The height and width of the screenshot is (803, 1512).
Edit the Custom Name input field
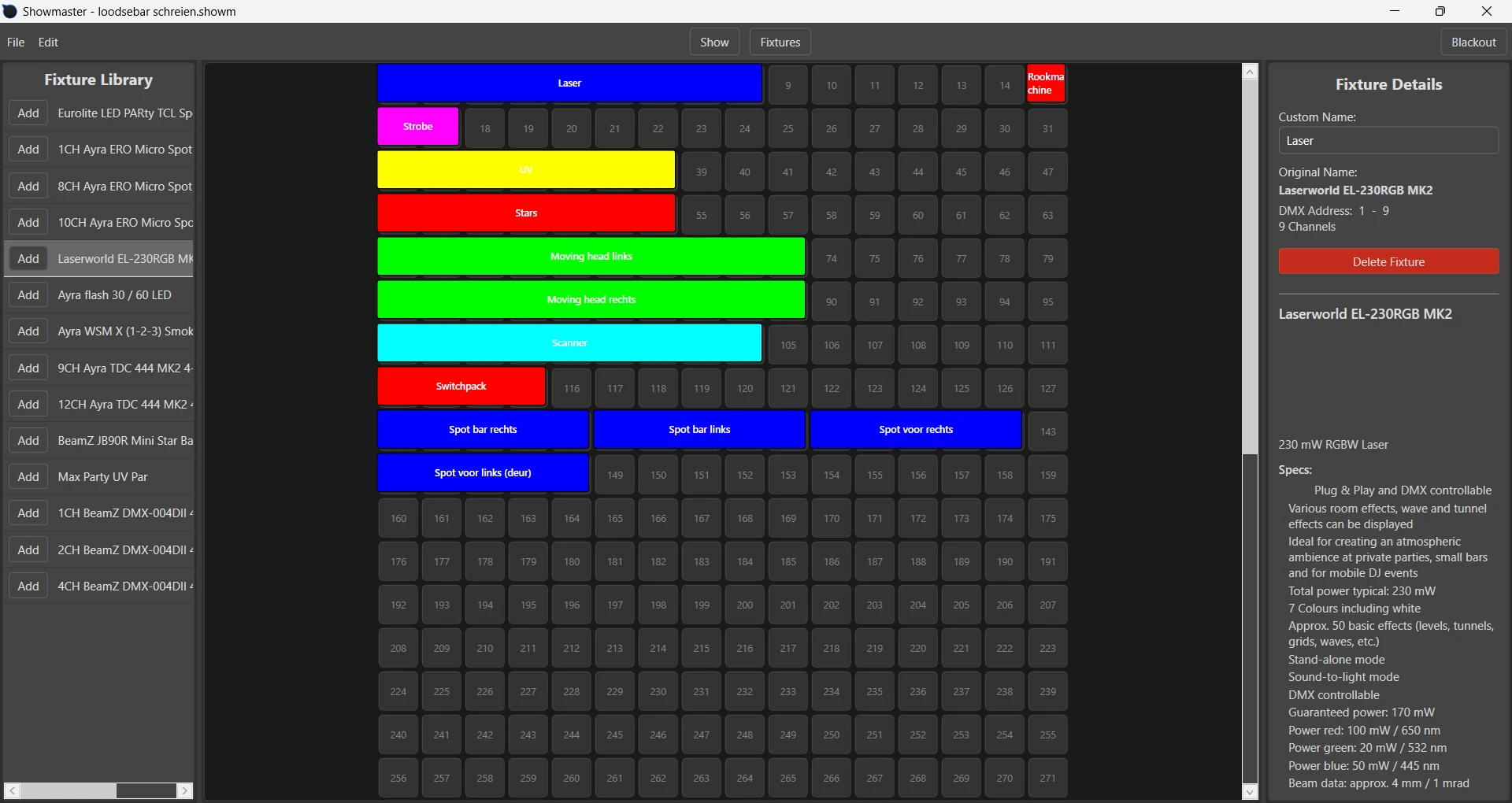pos(1388,140)
